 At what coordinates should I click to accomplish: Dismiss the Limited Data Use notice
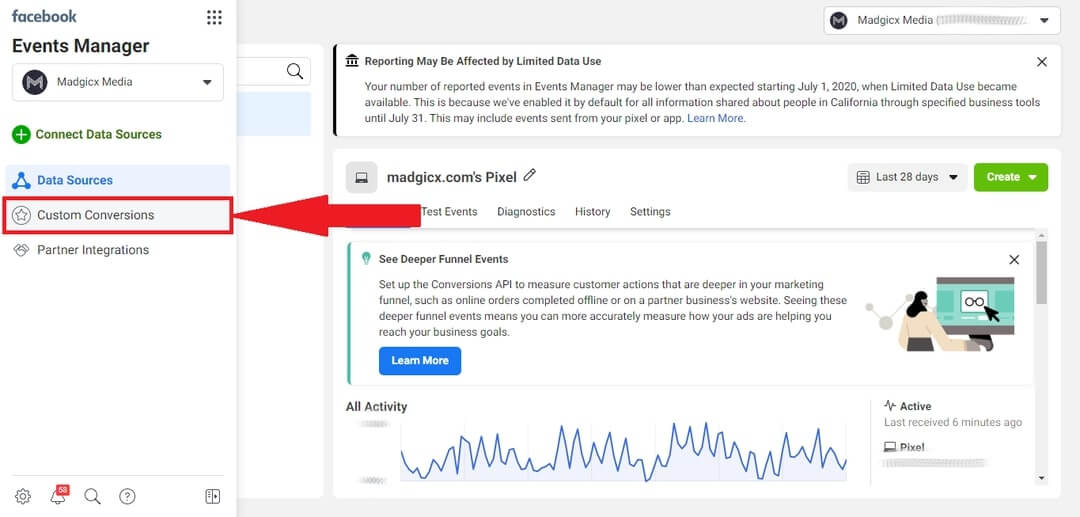(x=1042, y=62)
